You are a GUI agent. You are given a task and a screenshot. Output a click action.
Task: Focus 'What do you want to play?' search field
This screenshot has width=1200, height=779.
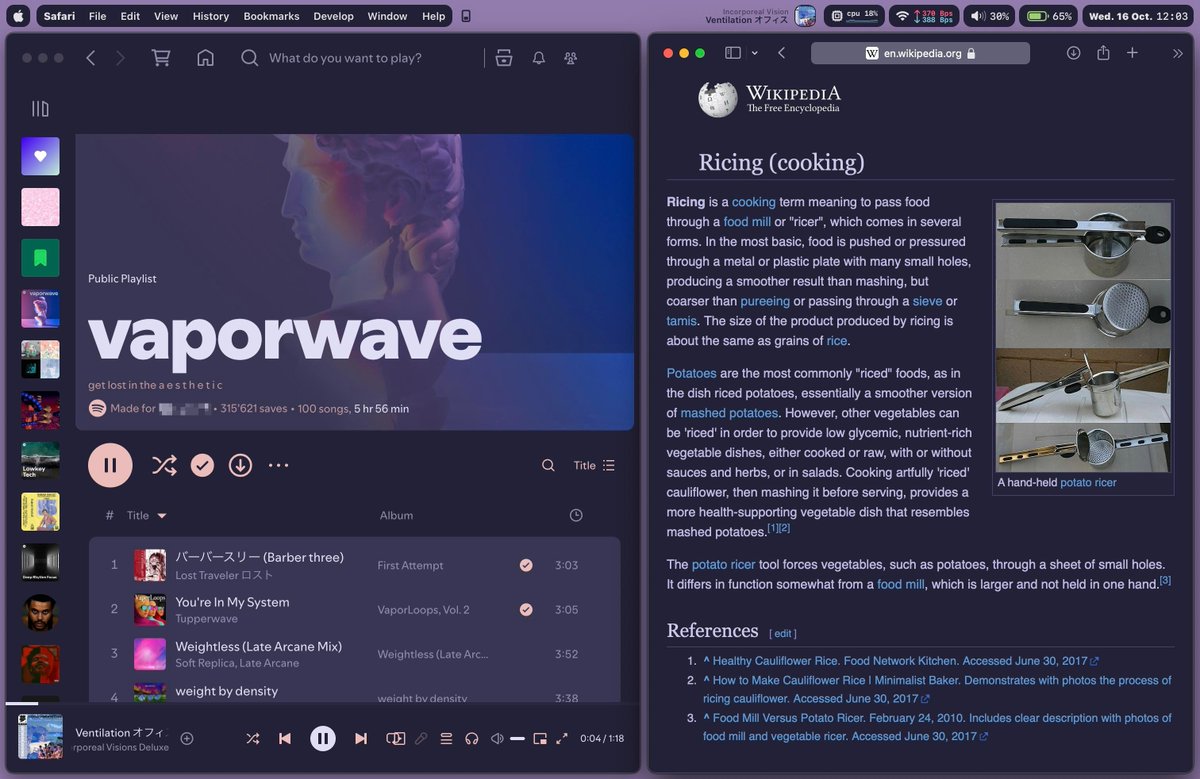coord(345,58)
